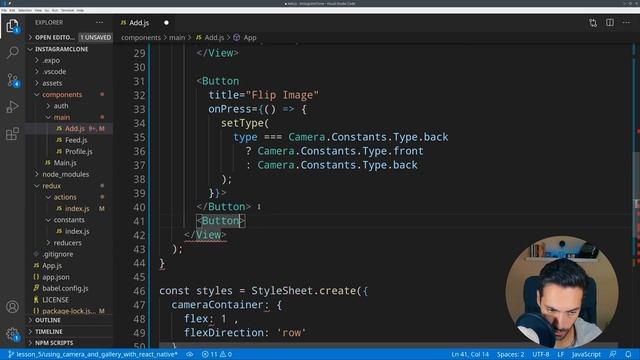Expand the auth folder
Viewport: 640px width, 360px height.
click(x=70, y=106)
